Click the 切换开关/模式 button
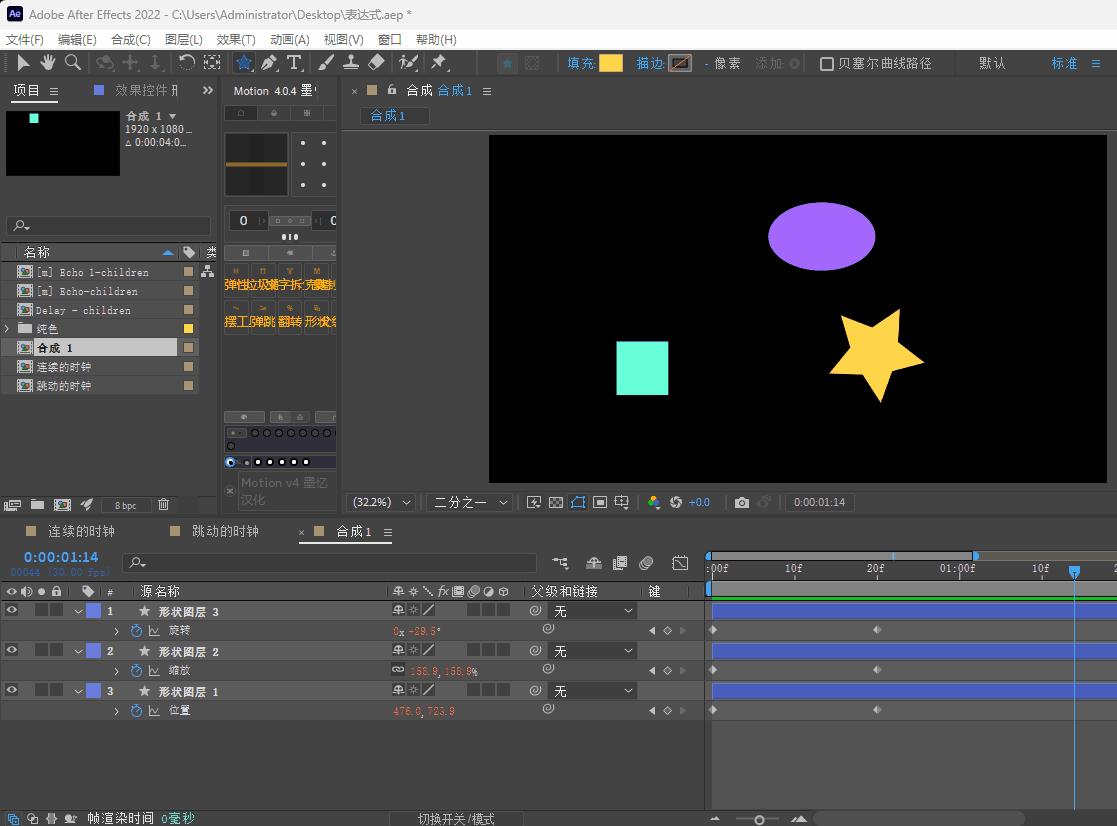Screen dimensions: 1117x826 coord(456,819)
